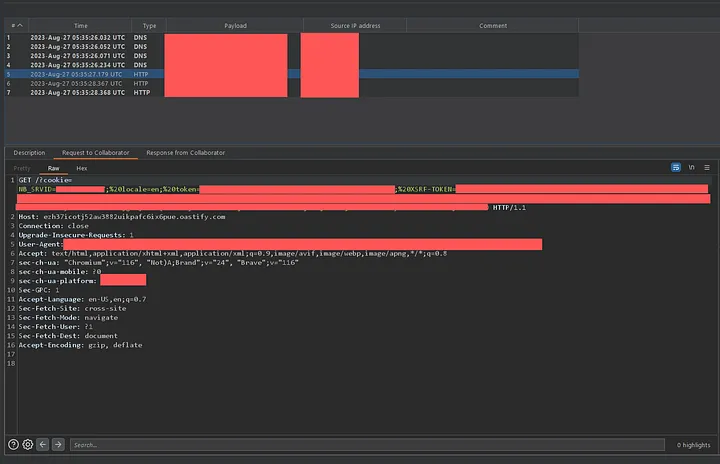720x464 pixels.
Task: Click the 'Sec-Fetch-User: ?1' line
Action: pos(56,327)
